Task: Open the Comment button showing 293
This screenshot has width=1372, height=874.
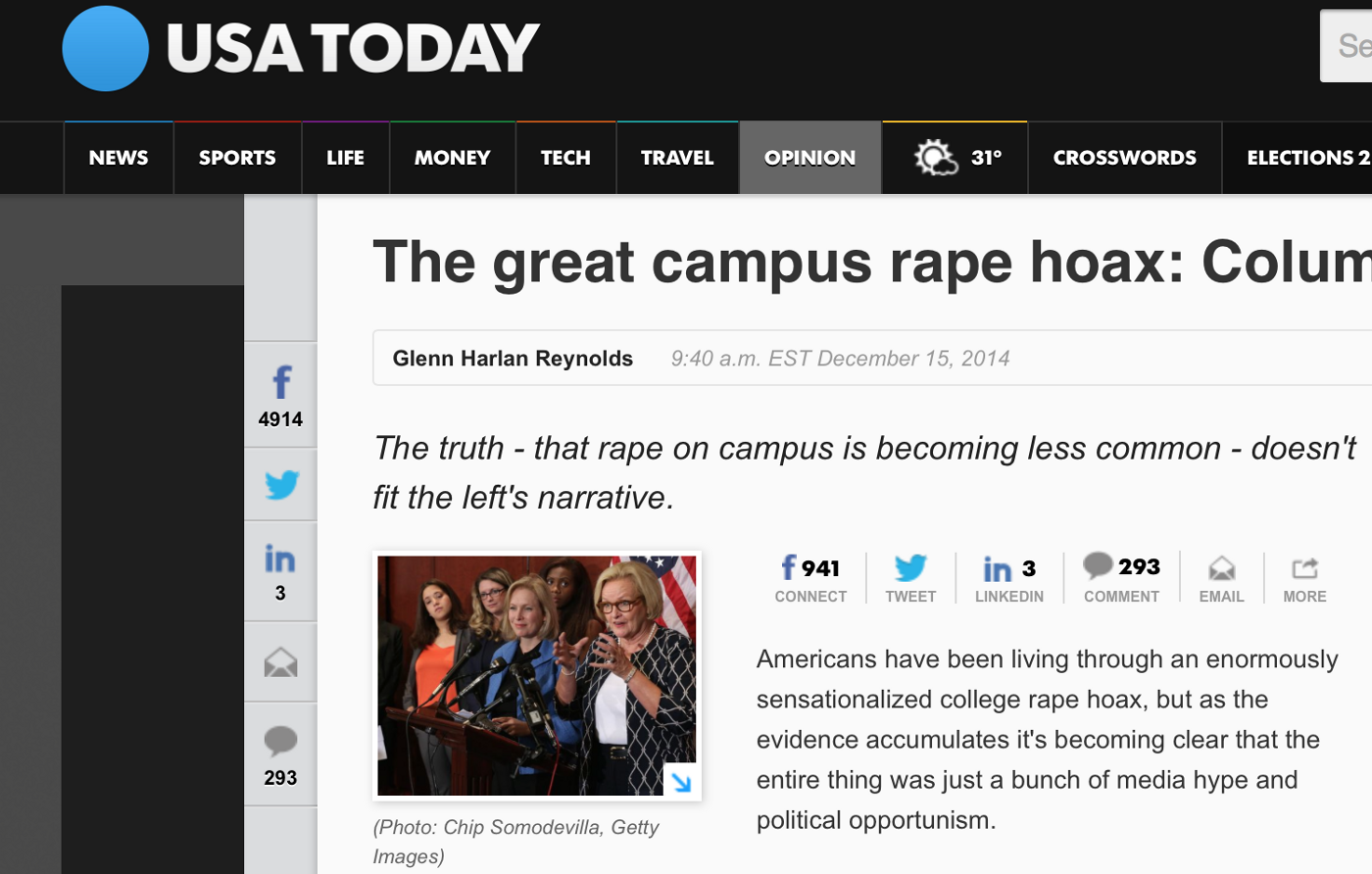Action: [x=1121, y=578]
